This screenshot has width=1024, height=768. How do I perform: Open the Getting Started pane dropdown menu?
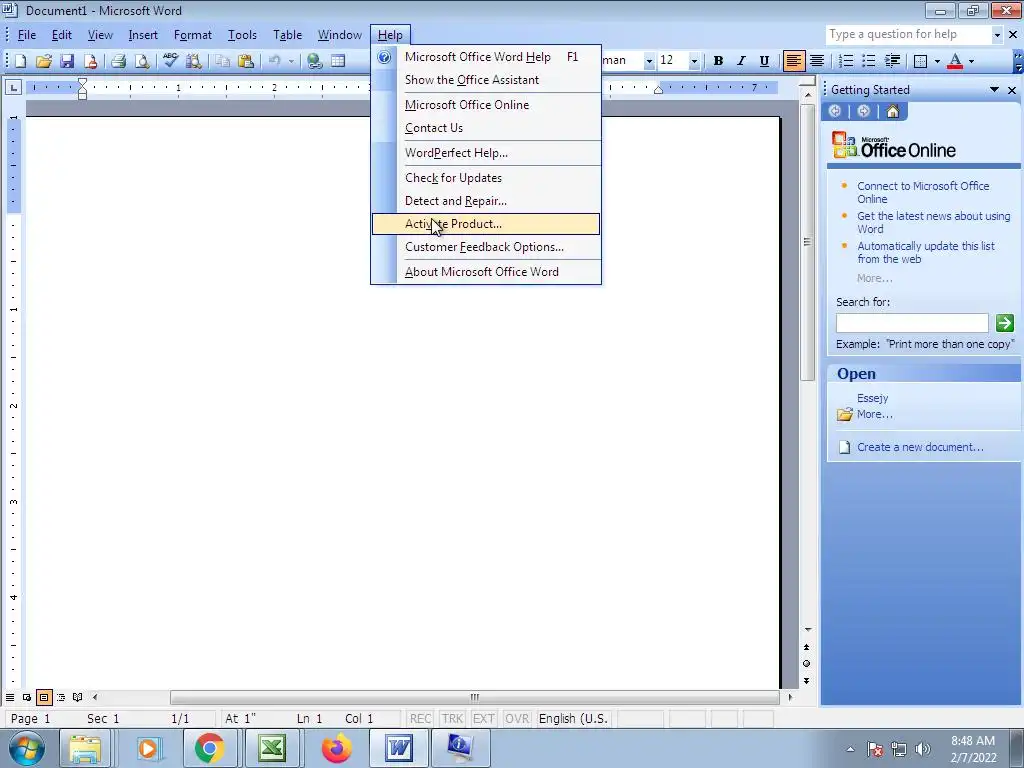tap(994, 89)
